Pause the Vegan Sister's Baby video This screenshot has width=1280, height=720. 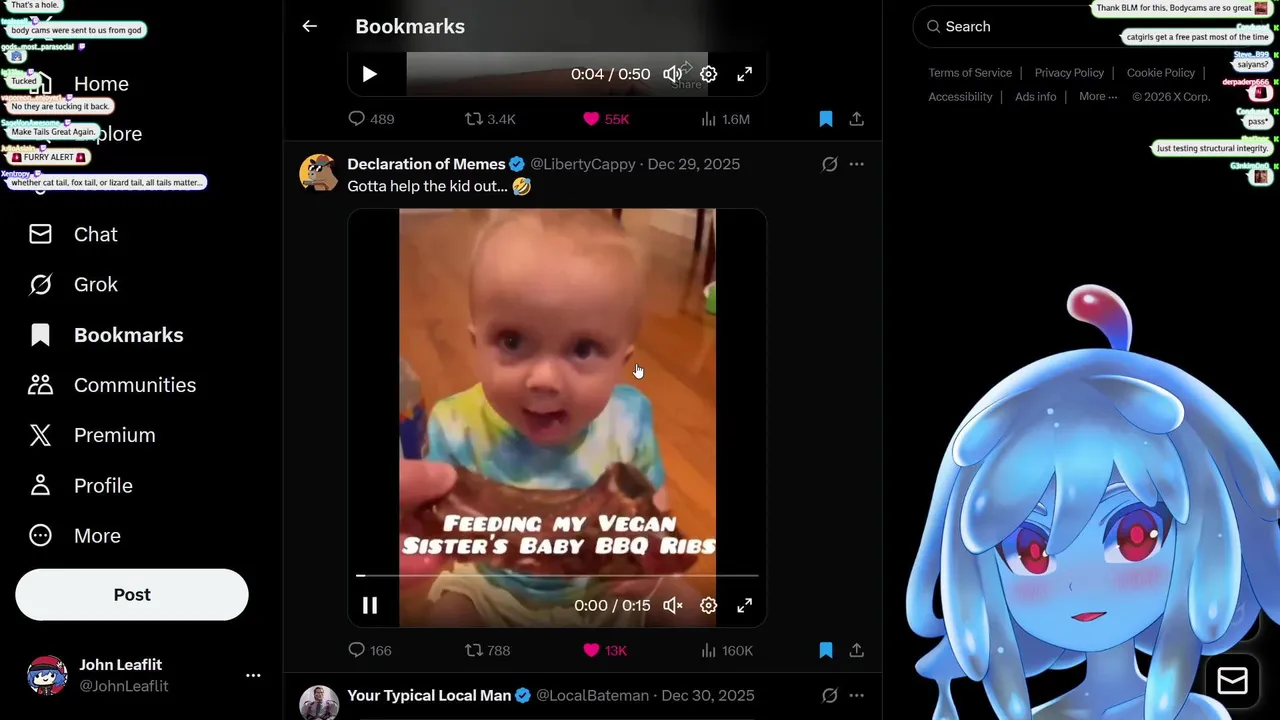click(370, 605)
